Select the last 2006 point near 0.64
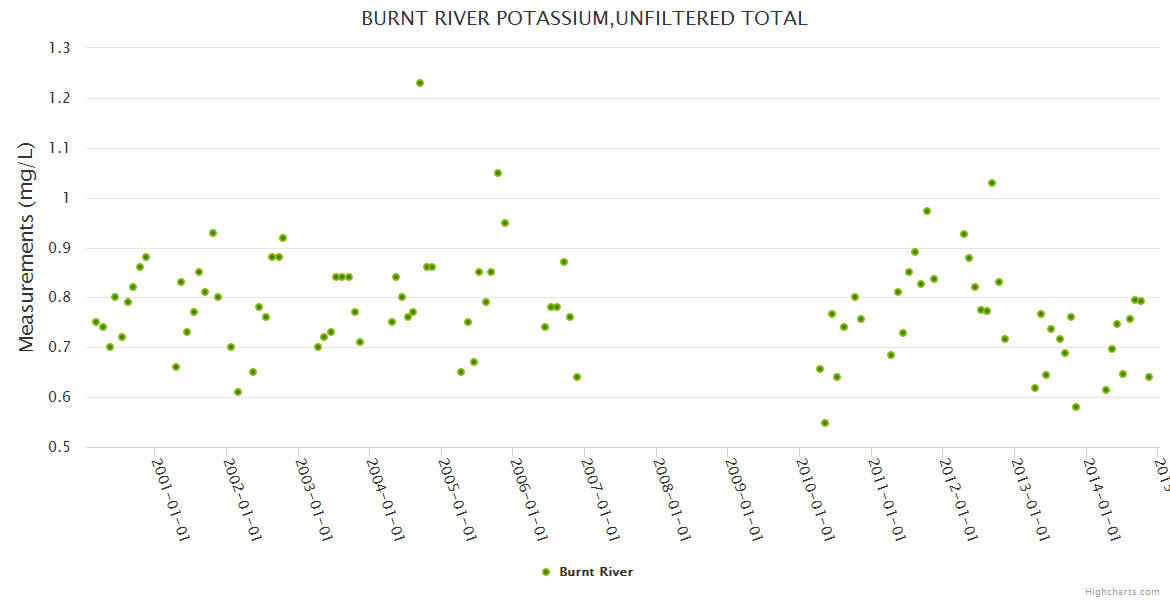The height and width of the screenshot is (600, 1170). (577, 377)
